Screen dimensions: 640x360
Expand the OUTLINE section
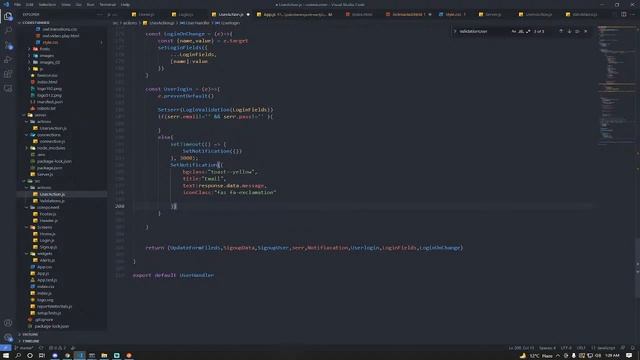[30, 334]
